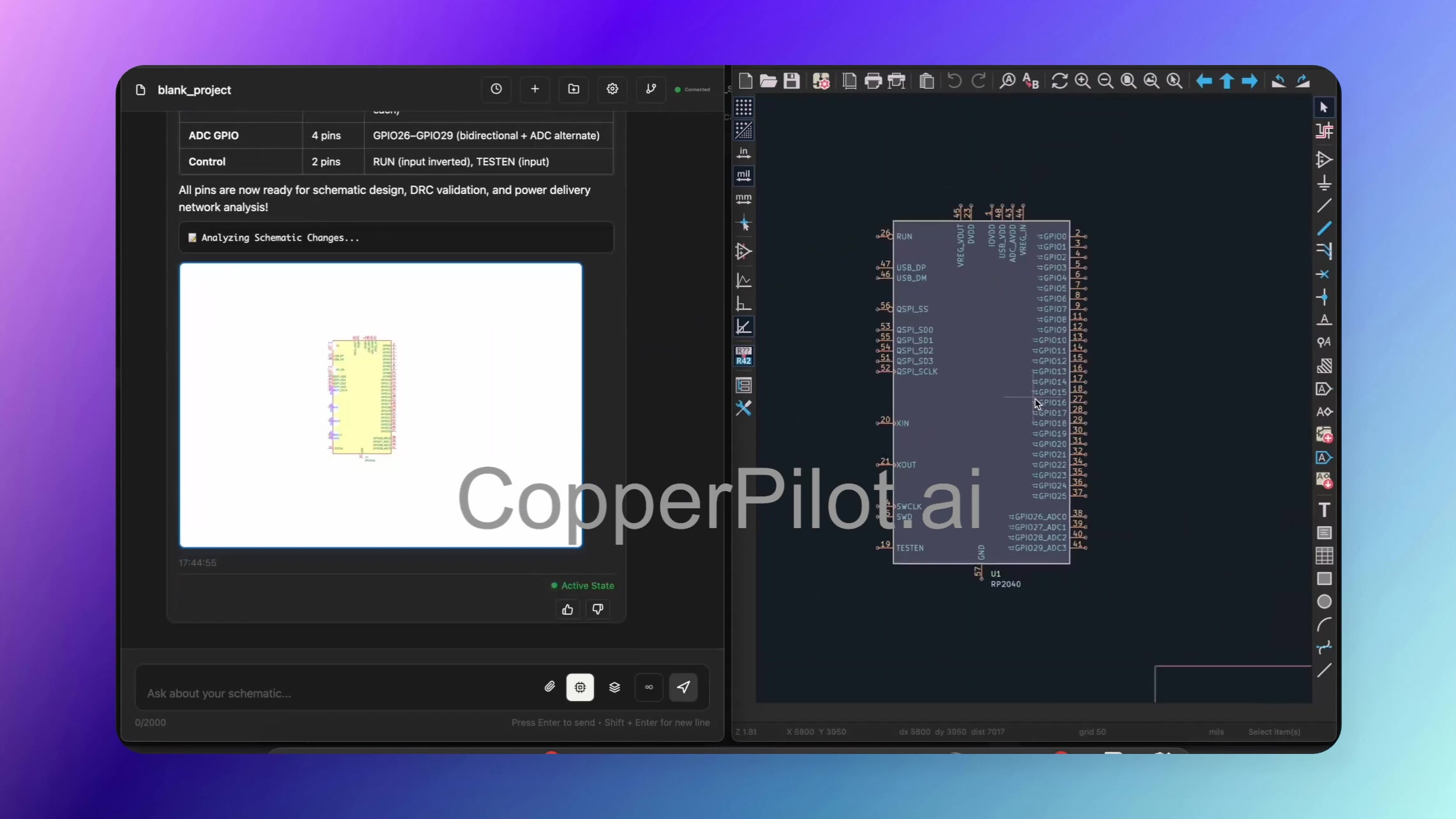This screenshot has width=1456, height=819.
Task: Select the Add Power Symbol tool
Action: [x=1324, y=183]
